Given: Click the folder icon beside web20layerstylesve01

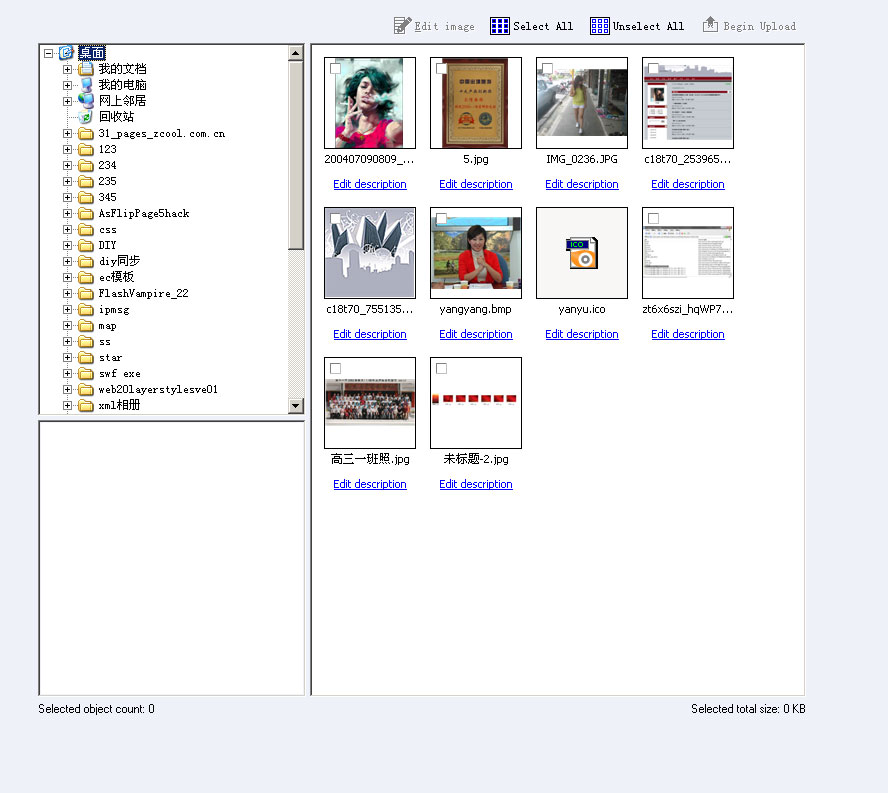Looking at the screenshot, I should (x=86, y=389).
